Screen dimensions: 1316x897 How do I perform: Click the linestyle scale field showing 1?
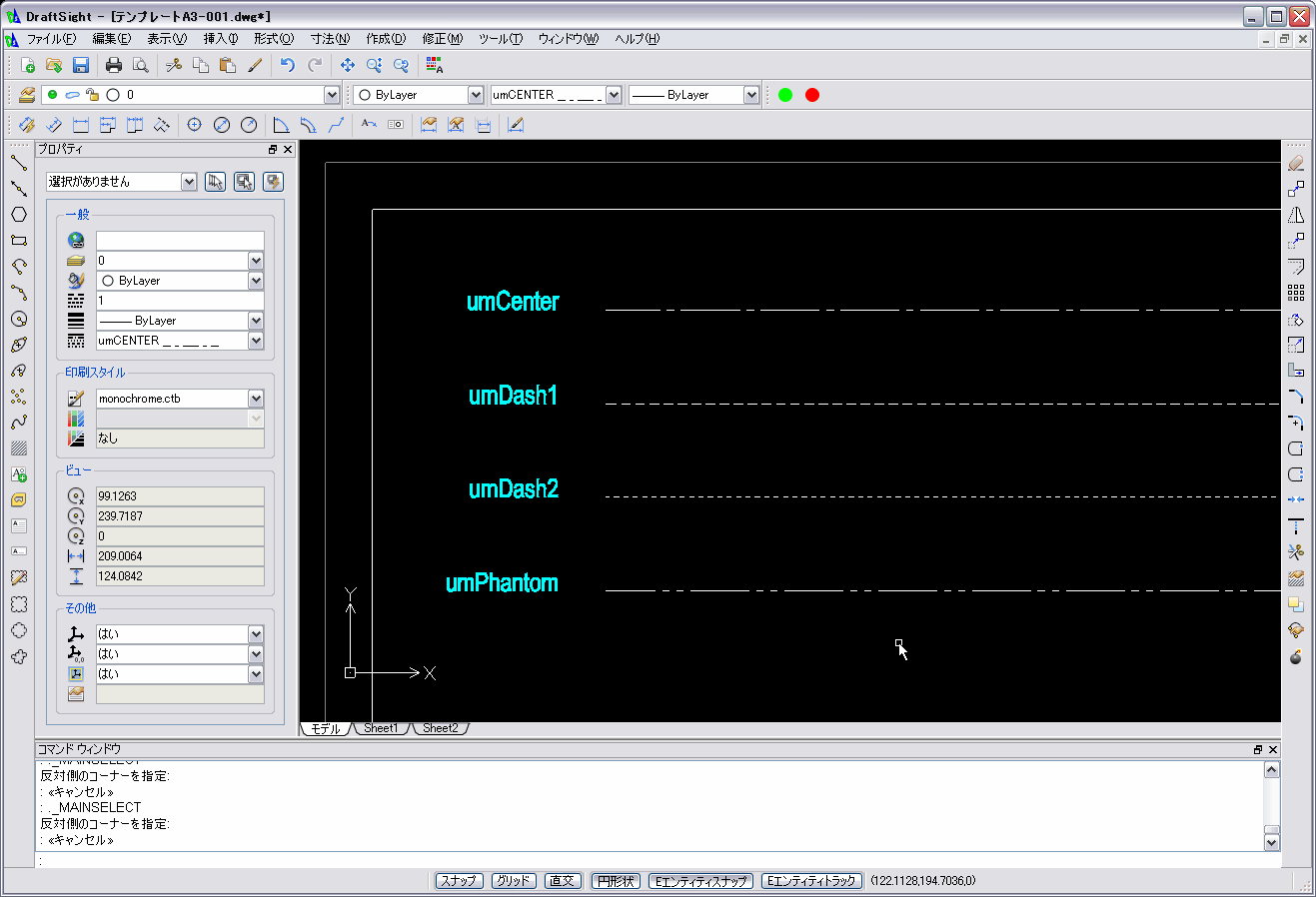coord(180,301)
